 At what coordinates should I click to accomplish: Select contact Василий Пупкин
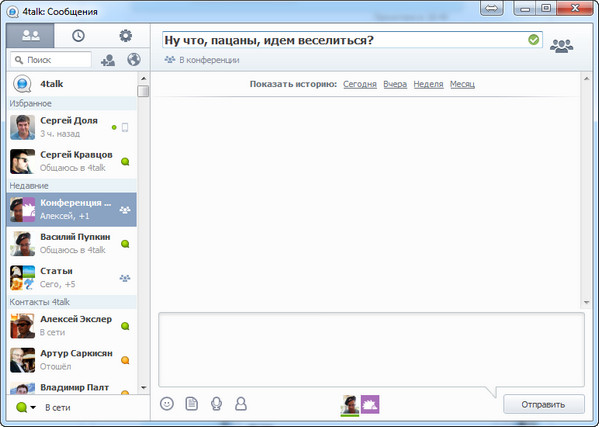pos(72,243)
